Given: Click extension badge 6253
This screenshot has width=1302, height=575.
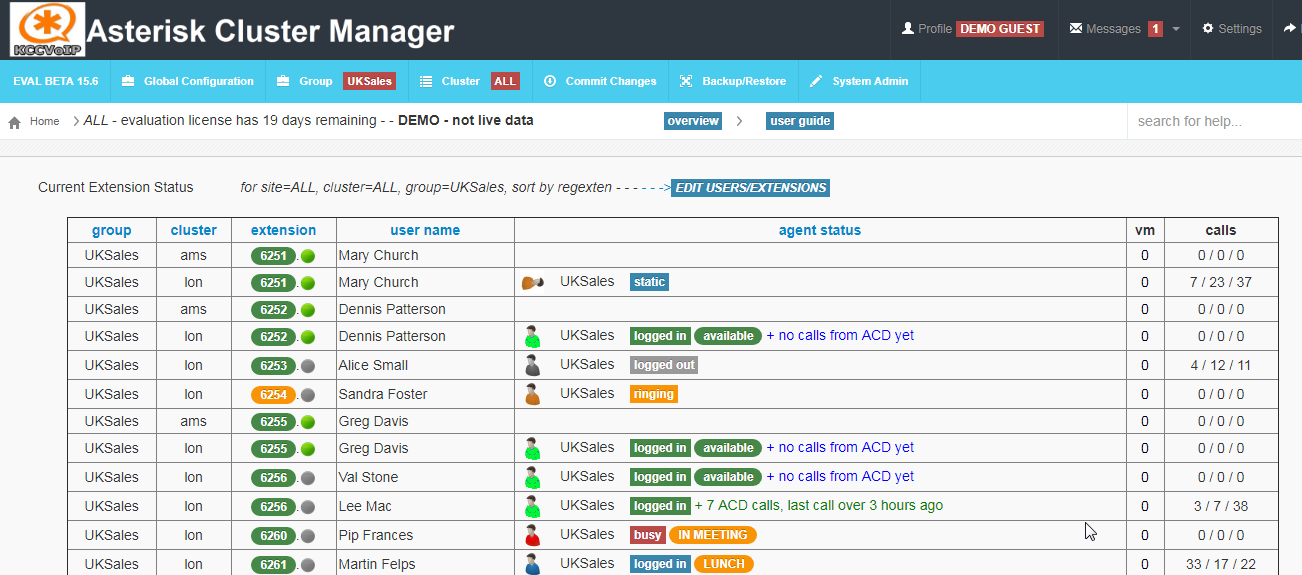Looking at the screenshot, I should pos(274,366).
